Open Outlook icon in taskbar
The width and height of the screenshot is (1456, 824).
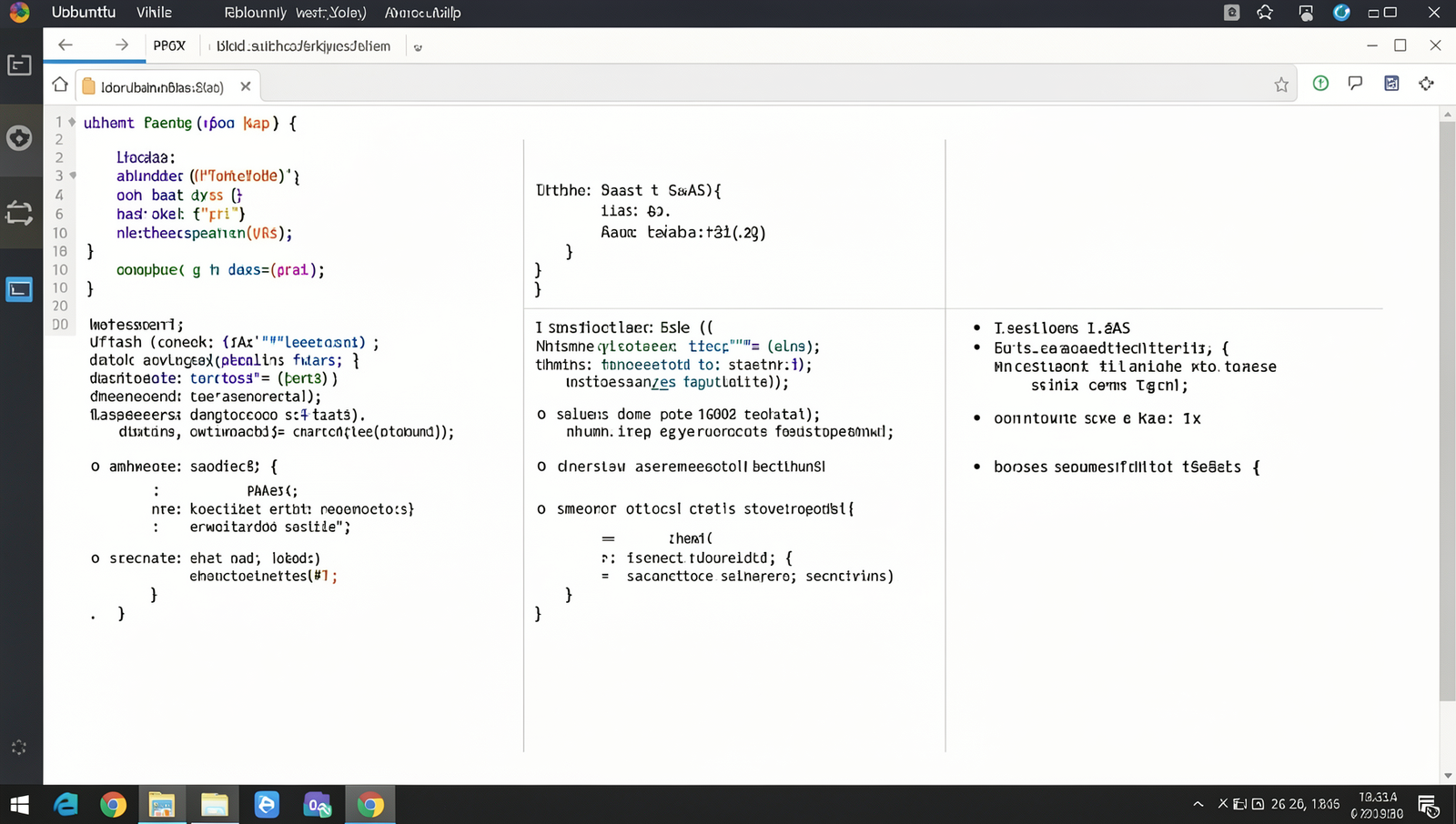pyautogui.click(x=318, y=805)
